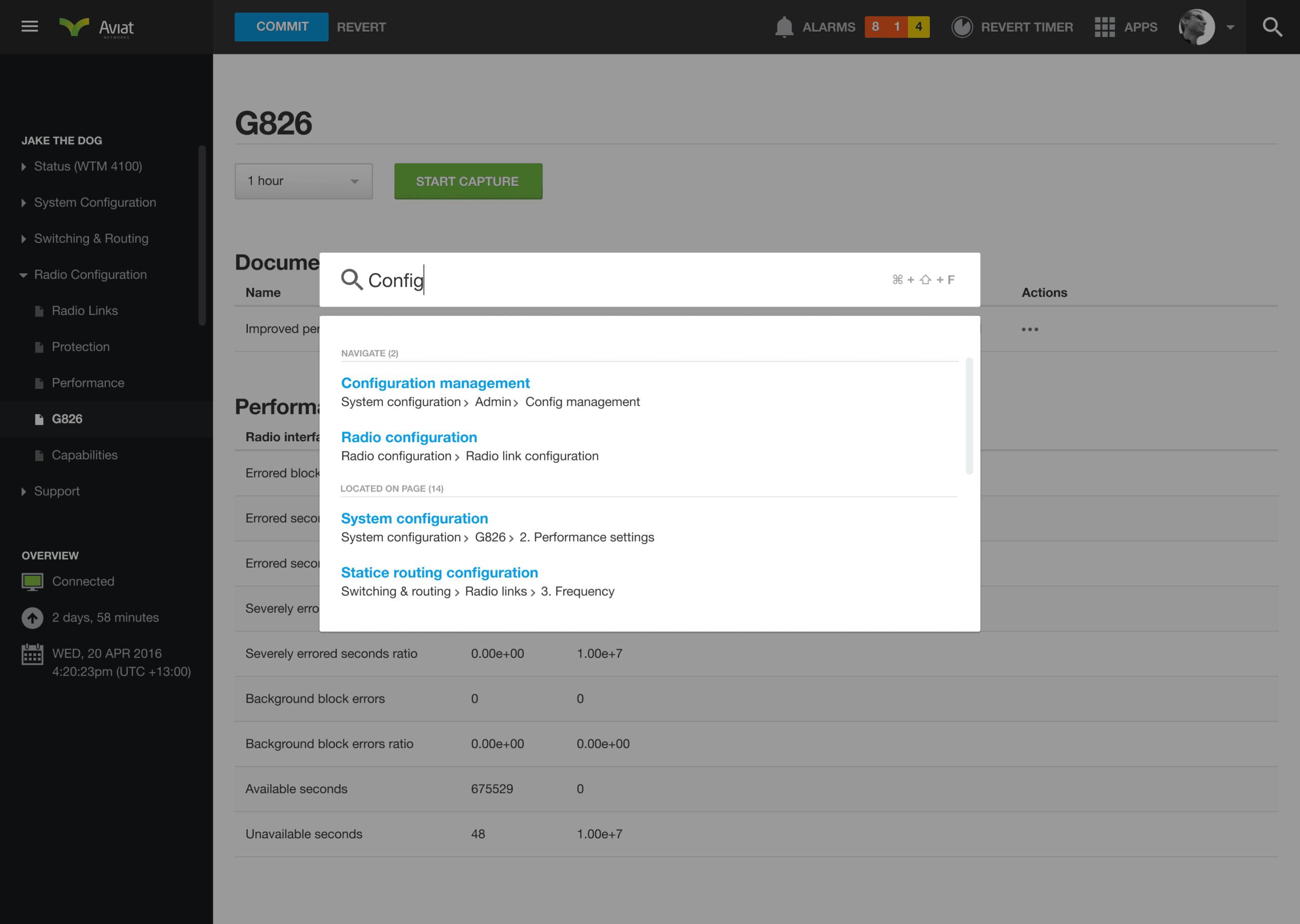Open Radio configuration search result
This screenshot has width=1300, height=924.
[408, 437]
